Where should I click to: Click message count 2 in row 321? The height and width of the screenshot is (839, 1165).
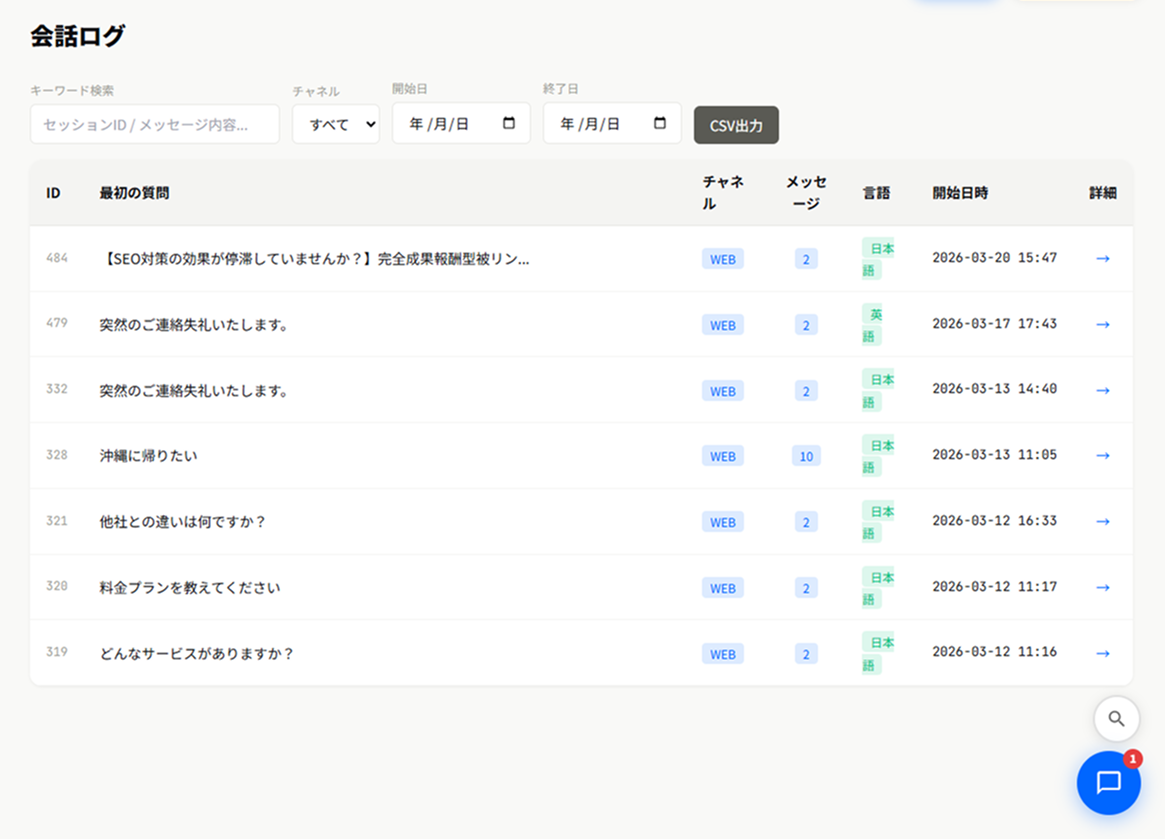coord(806,522)
